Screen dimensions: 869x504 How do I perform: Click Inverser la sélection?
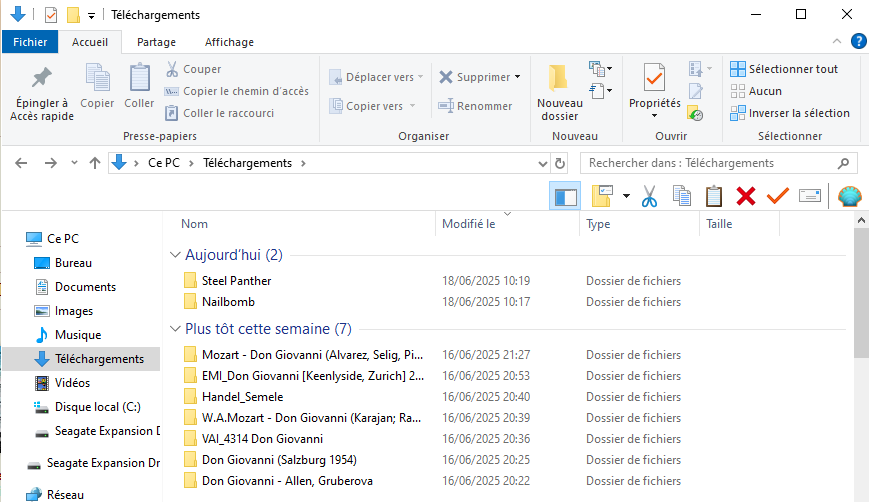coord(790,113)
